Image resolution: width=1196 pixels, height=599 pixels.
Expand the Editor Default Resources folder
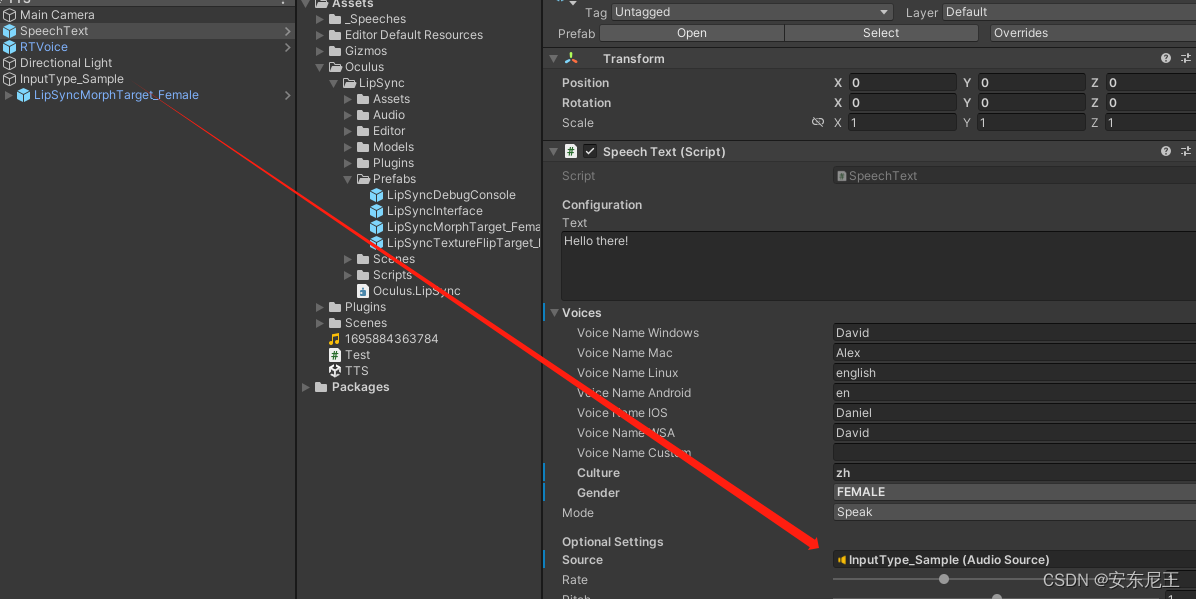(x=320, y=34)
